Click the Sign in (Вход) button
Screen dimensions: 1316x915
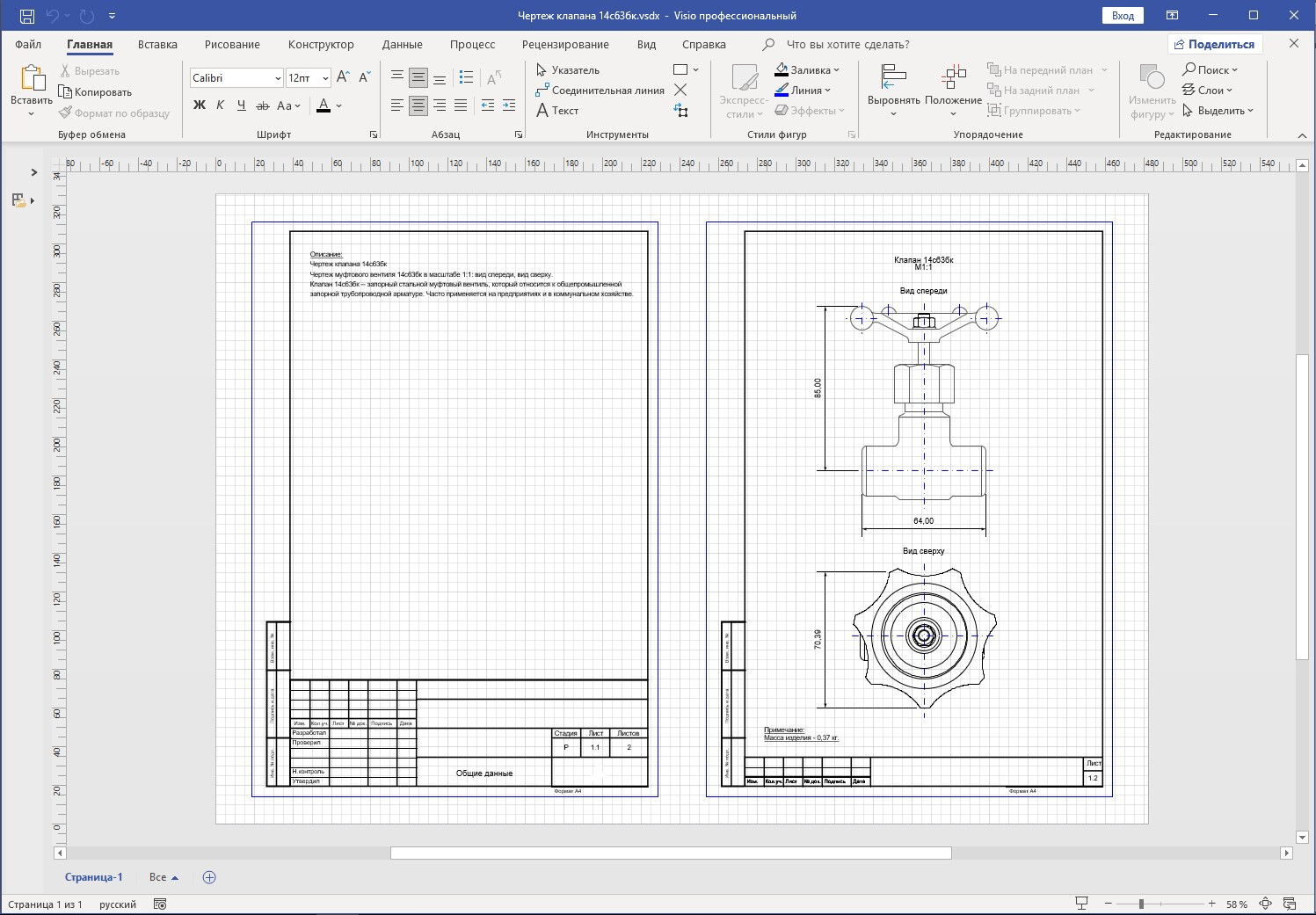point(1123,16)
